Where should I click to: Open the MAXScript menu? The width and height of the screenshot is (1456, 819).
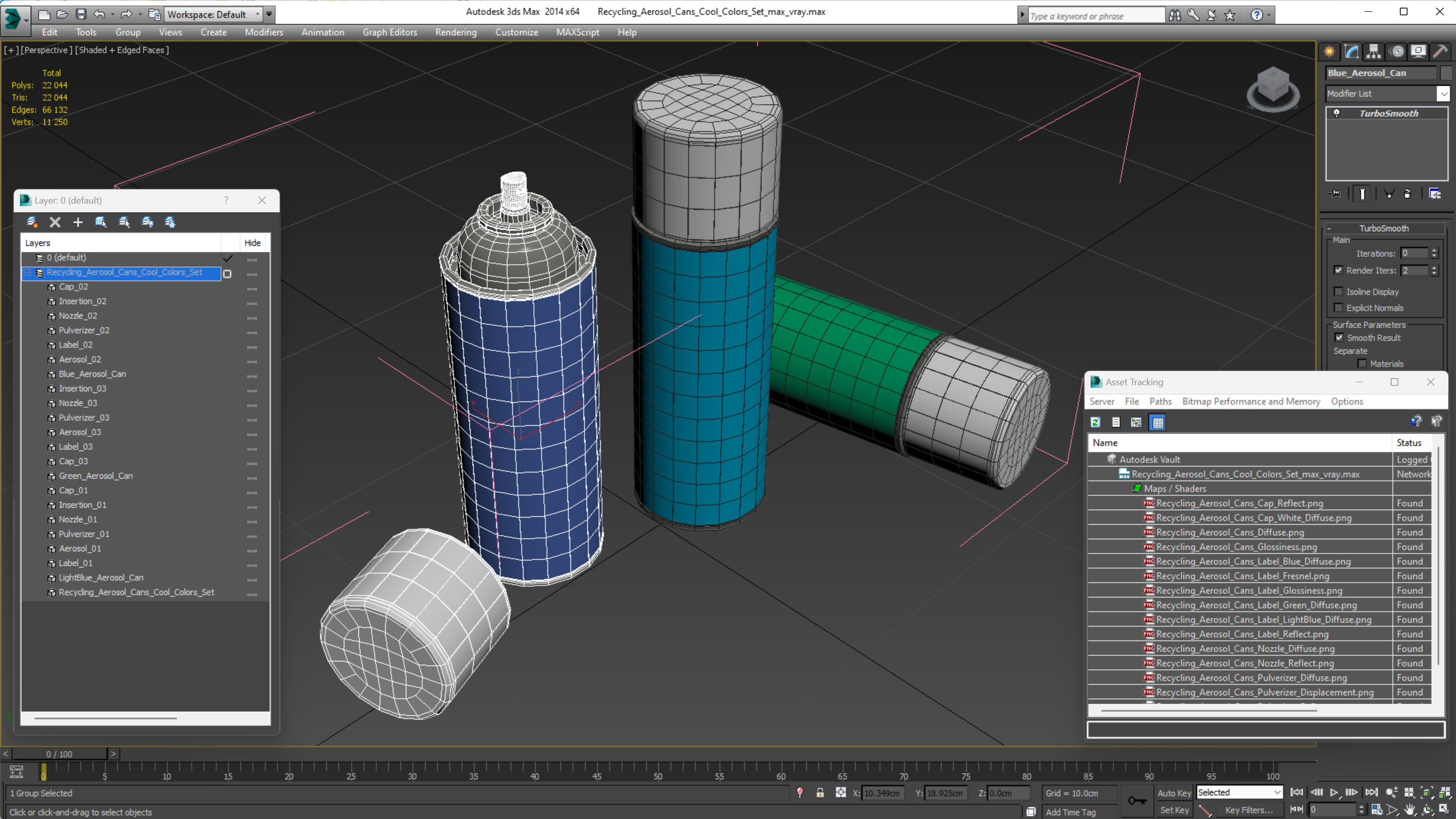coord(577,32)
